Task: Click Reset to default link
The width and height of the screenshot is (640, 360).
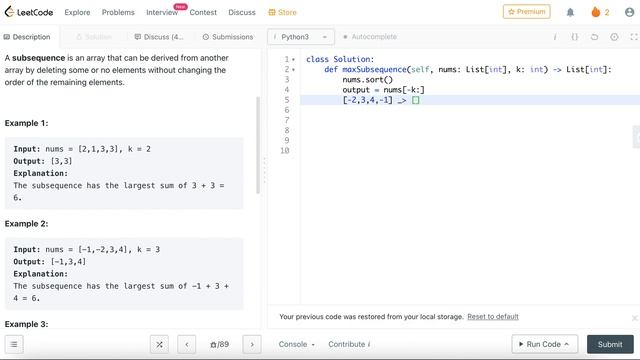Action: pyautogui.click(x=493, y=317)
